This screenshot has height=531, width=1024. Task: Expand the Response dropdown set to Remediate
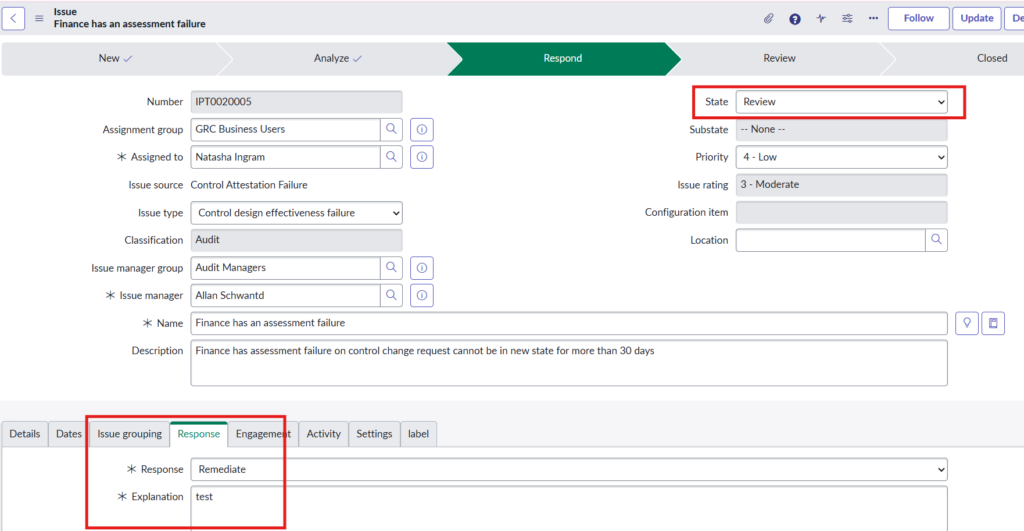(569, 469)
